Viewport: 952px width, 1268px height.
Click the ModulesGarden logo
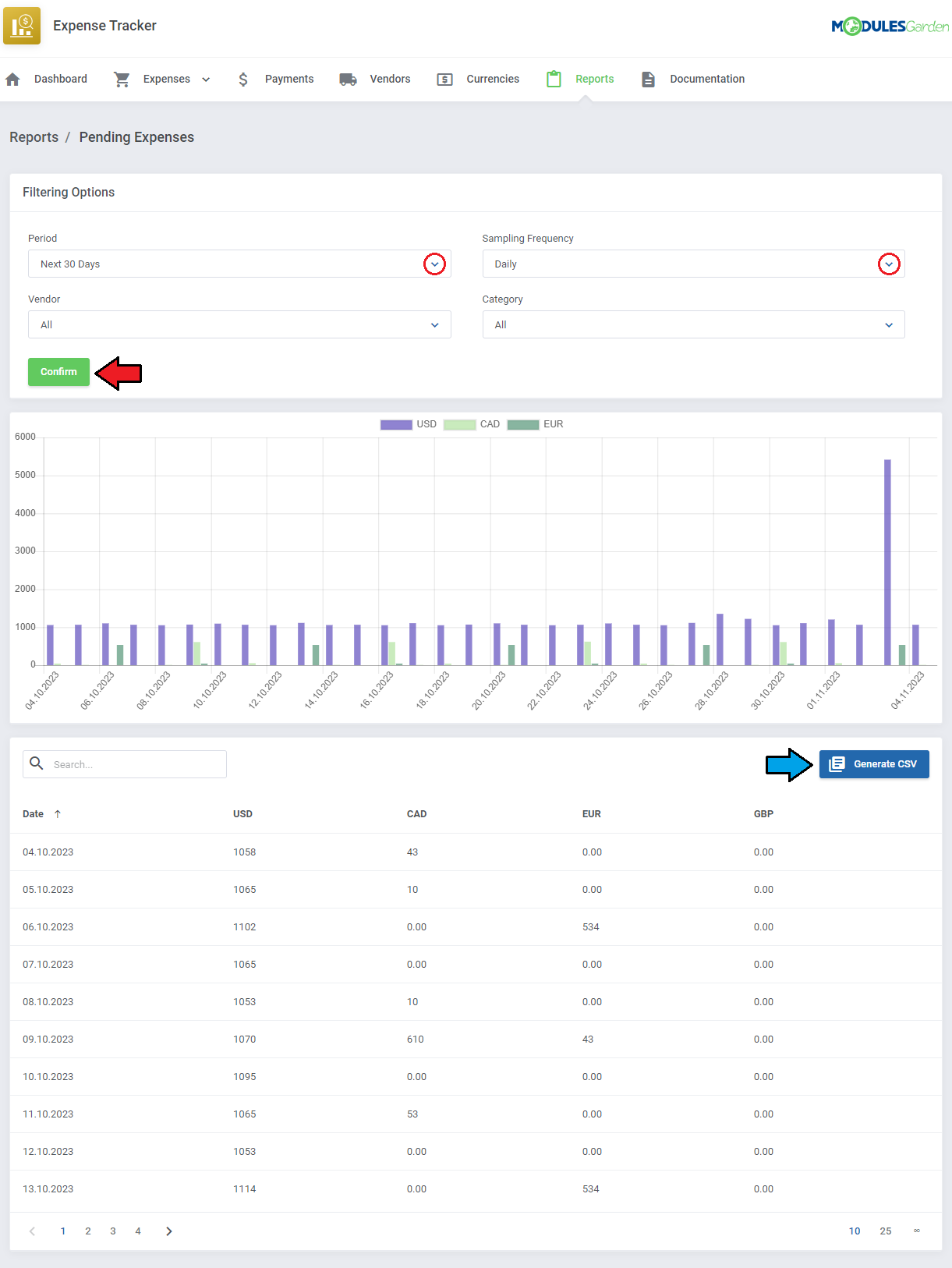890,27
